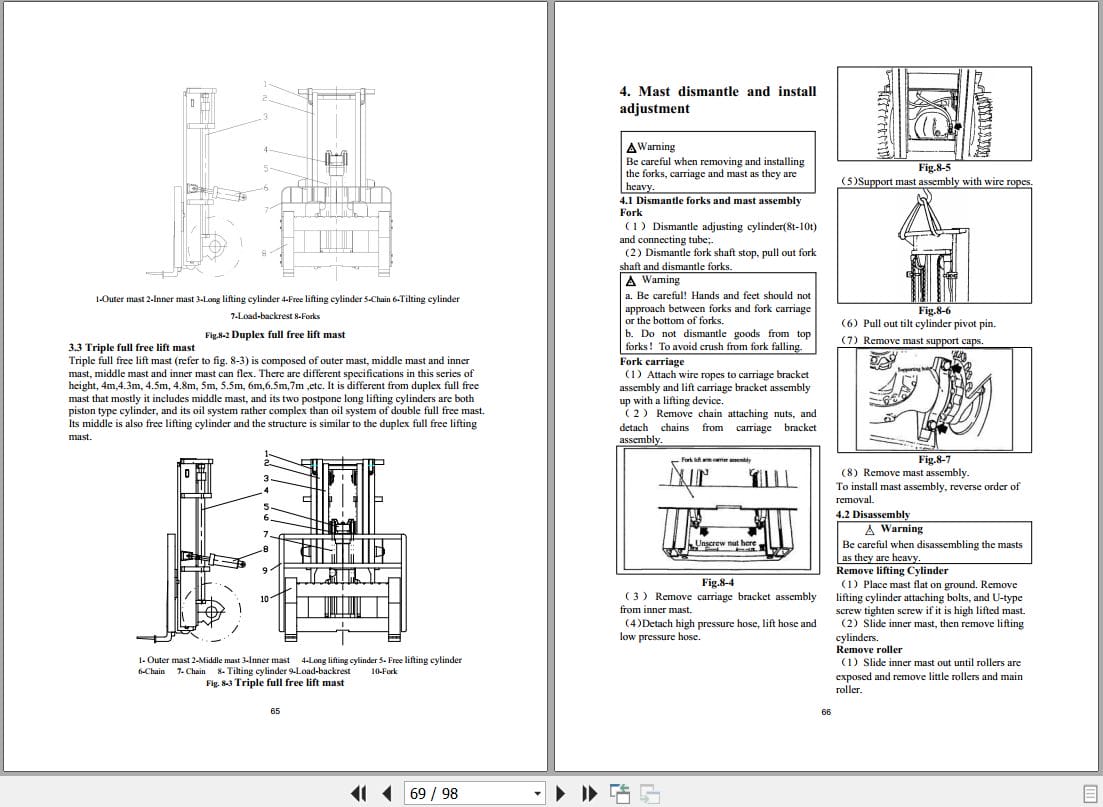Click heading '3.3 Triple full free lift mast'

pos(132,347)
